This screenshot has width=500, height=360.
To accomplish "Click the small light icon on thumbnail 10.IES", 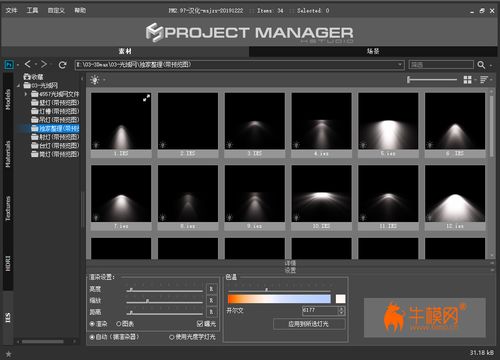I will tap(296, 218).
